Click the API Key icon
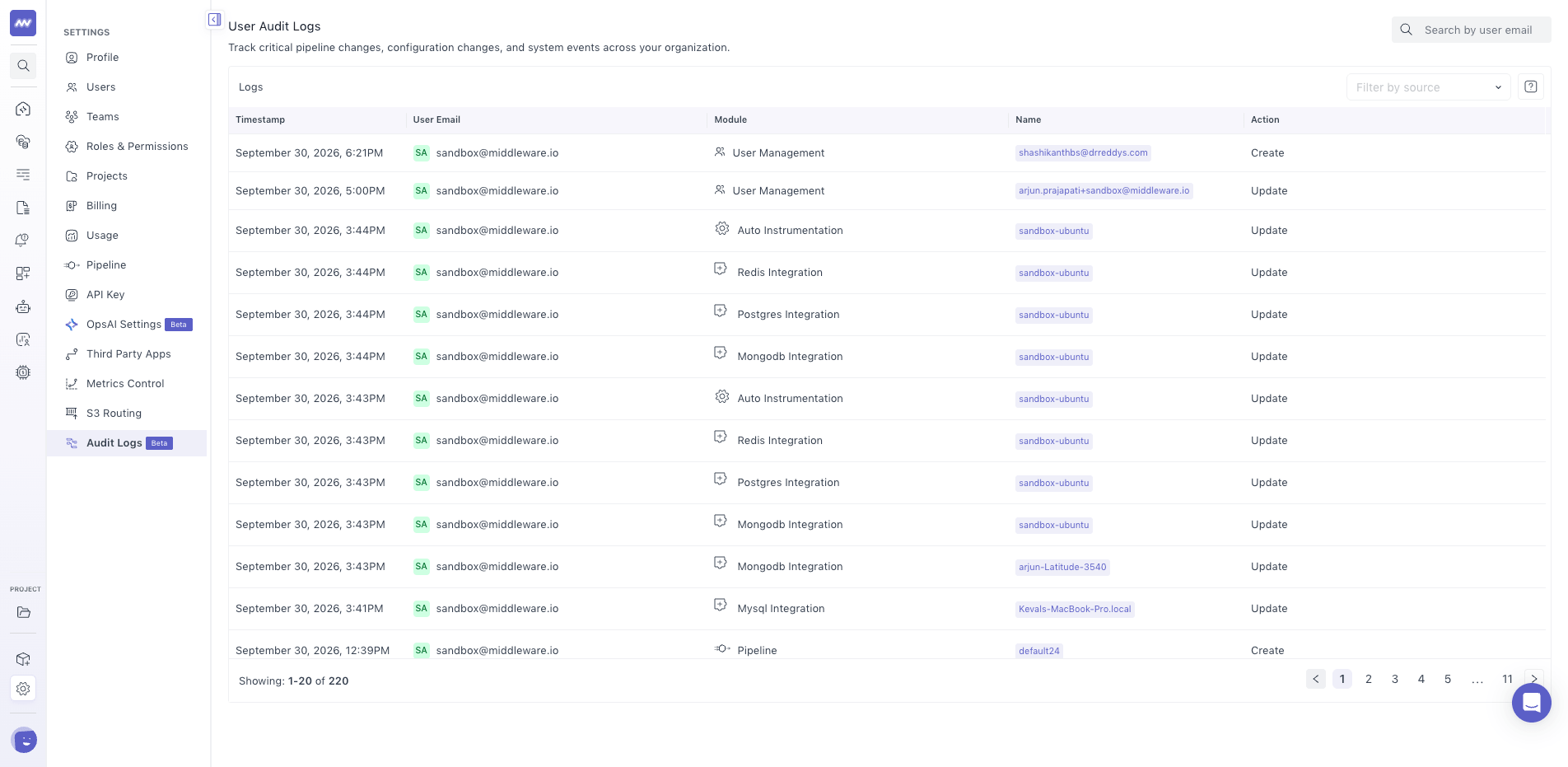Screen dimensions: 1568x767 pyautogui.click(x=72, y=295)
